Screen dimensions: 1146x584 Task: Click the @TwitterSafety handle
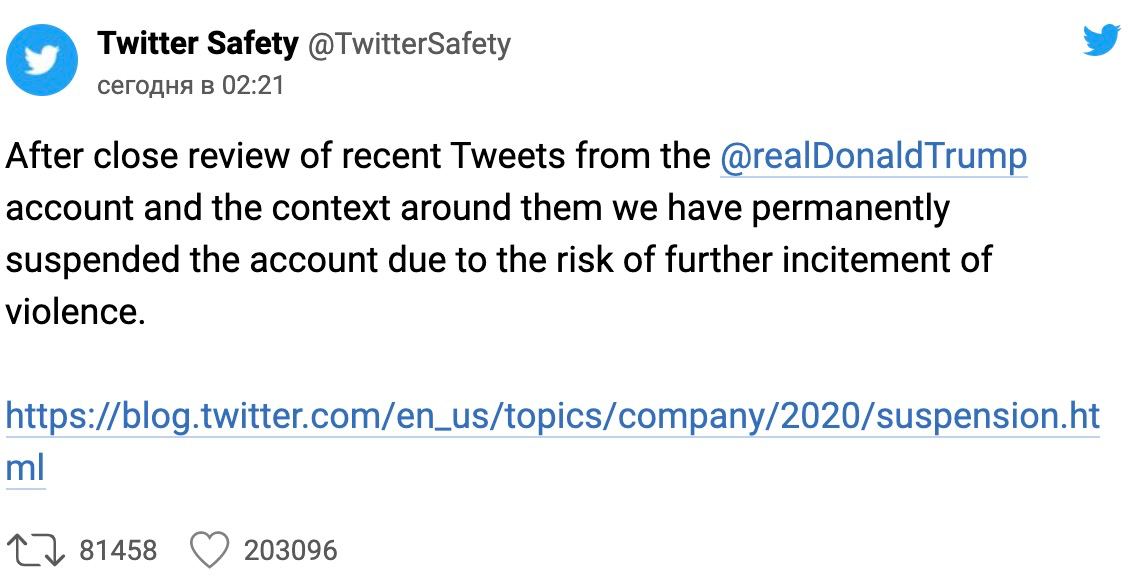click(x=409, y=44)
